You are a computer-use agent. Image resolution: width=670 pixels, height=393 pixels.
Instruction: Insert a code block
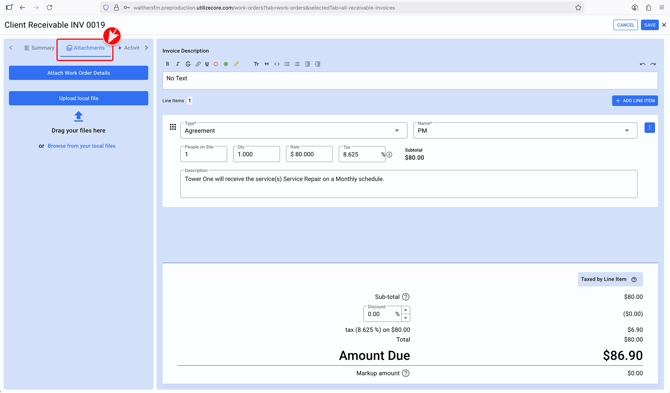click(x=277, y=64)
